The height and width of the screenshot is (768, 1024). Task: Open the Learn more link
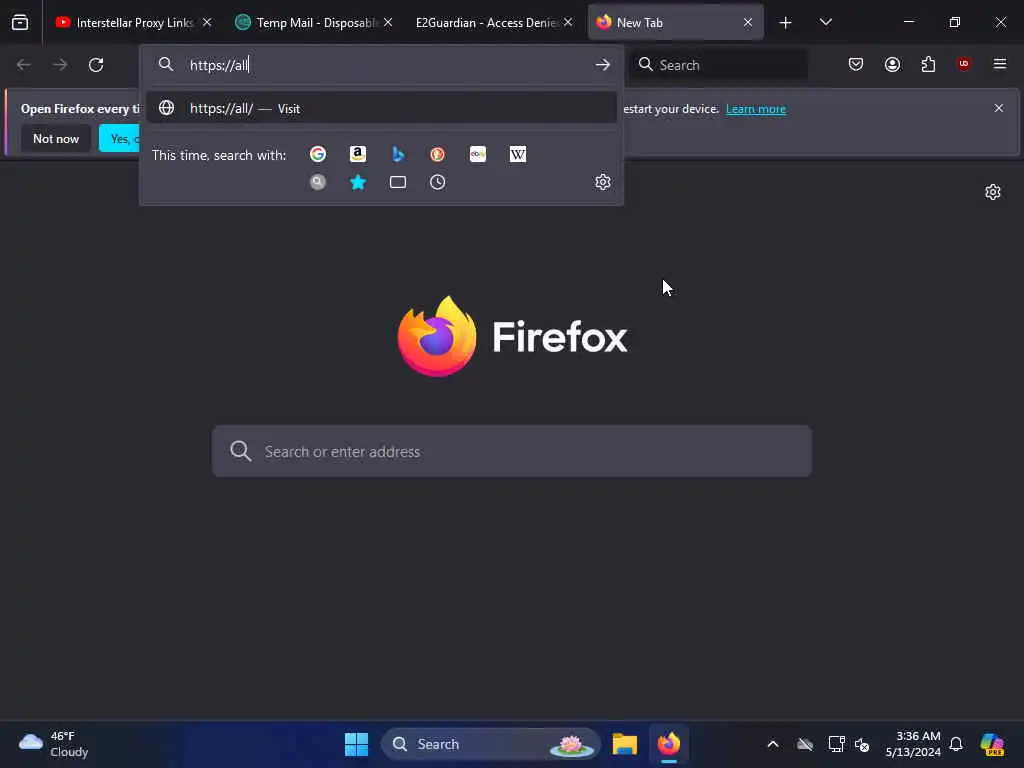click(756, 109)
